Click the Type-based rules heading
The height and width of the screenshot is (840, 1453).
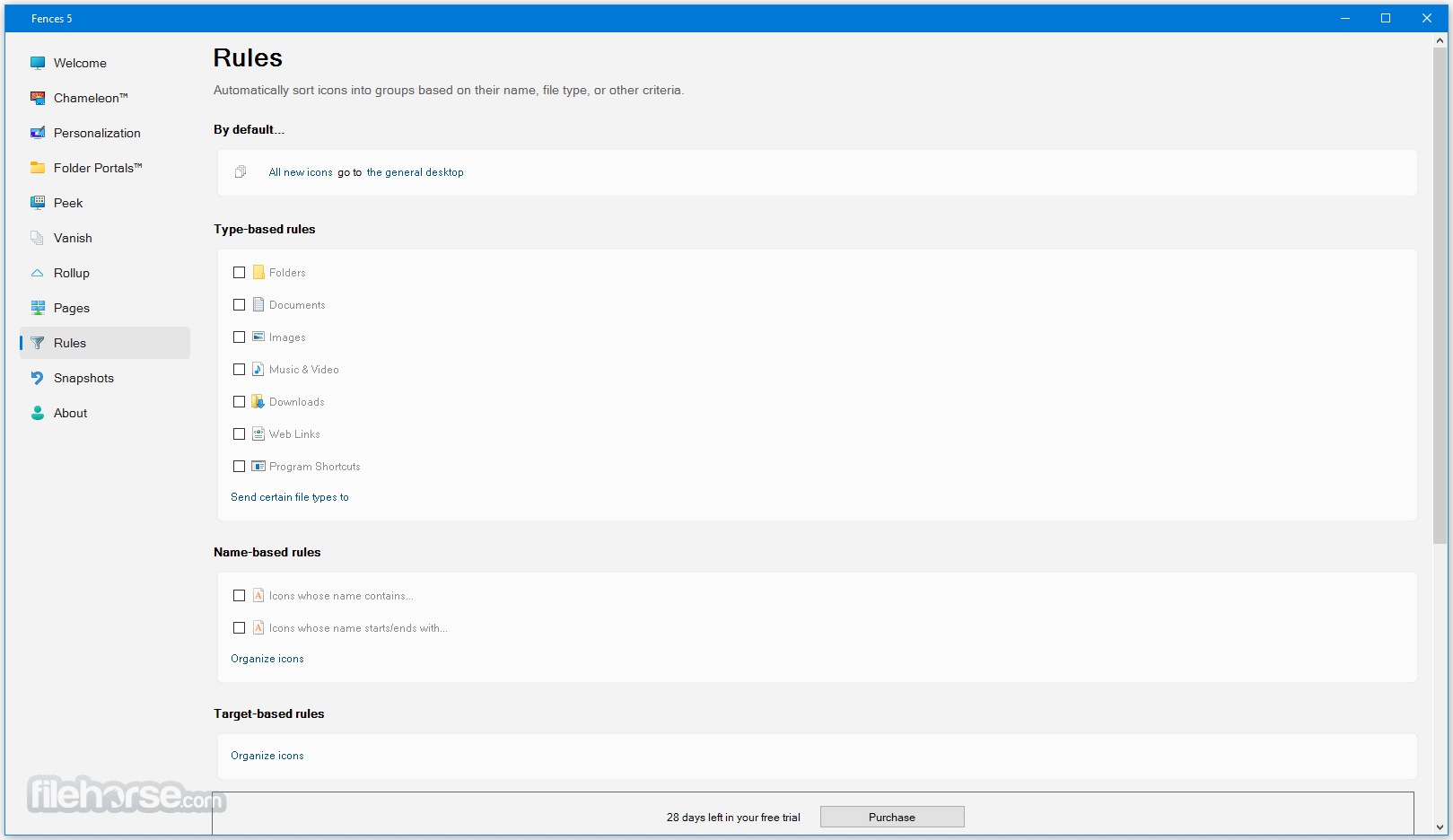point(265,229)
